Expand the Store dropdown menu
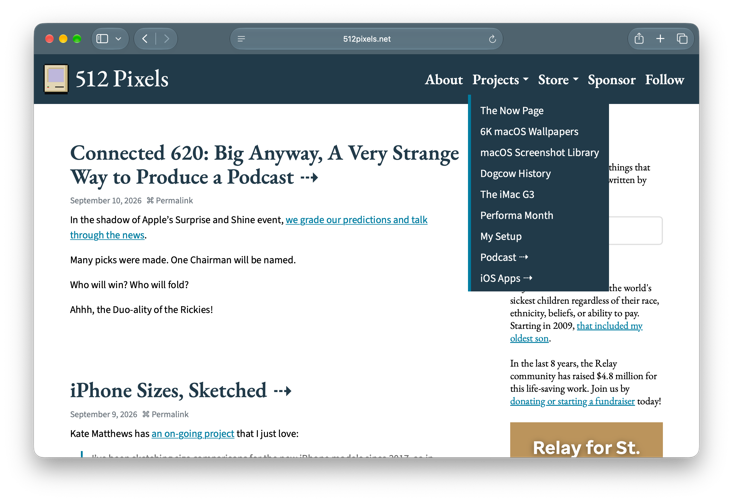733x502 pixels. (558, 80)
